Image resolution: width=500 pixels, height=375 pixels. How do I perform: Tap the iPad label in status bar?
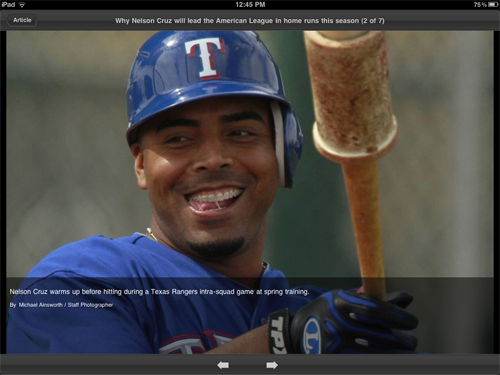coord(8,5)
